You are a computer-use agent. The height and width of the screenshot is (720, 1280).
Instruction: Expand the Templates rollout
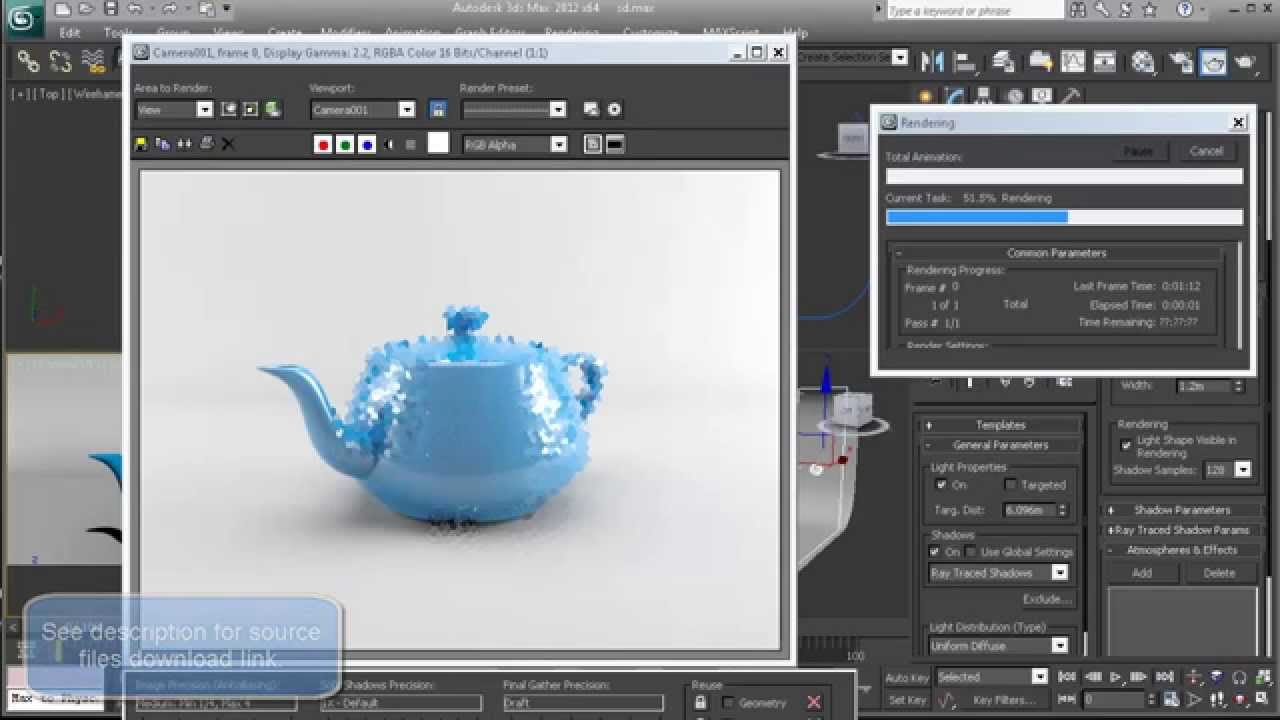pos(1000,425)
